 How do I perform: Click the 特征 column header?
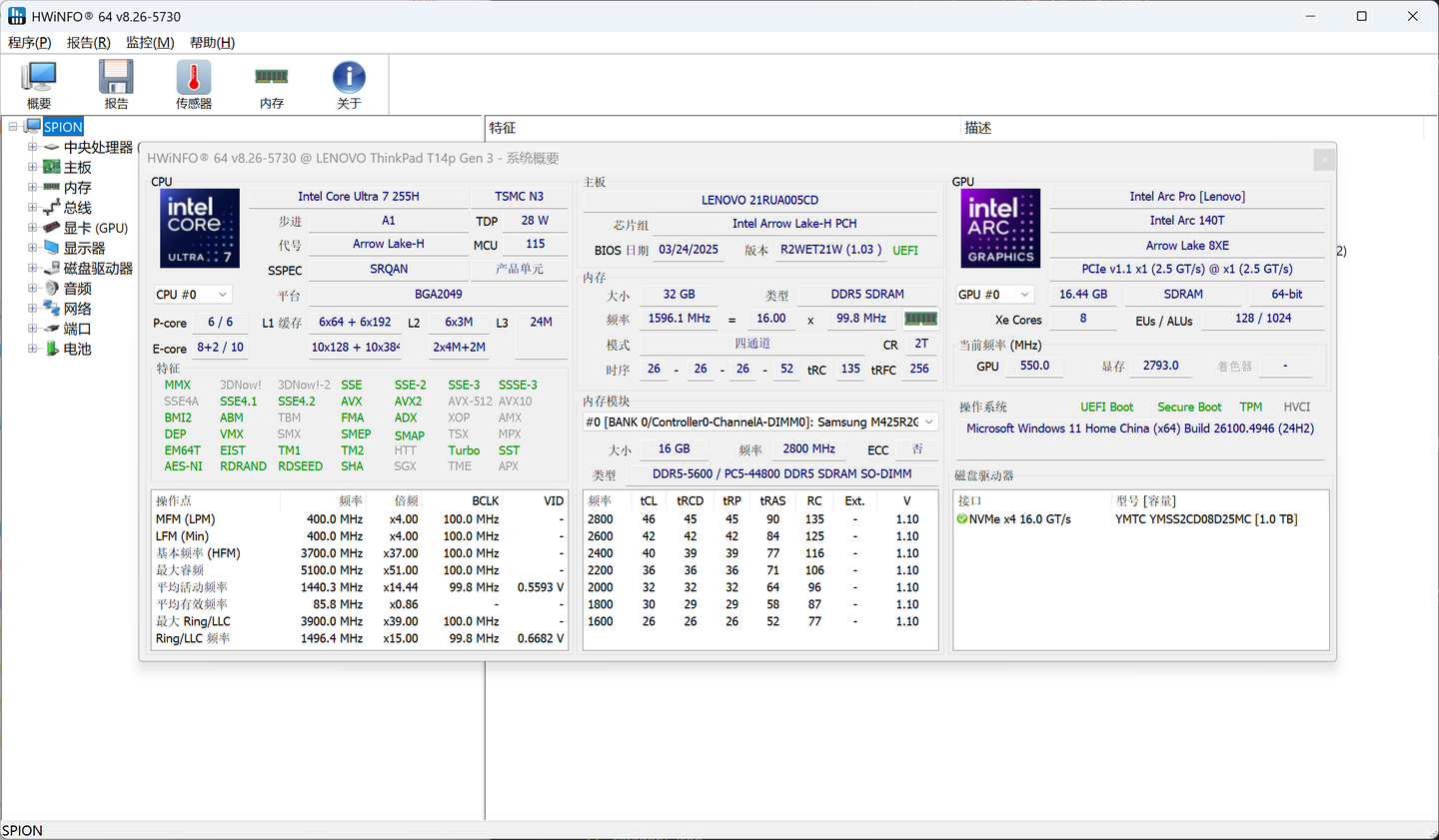pyautogui.click(x=722, y=128)
